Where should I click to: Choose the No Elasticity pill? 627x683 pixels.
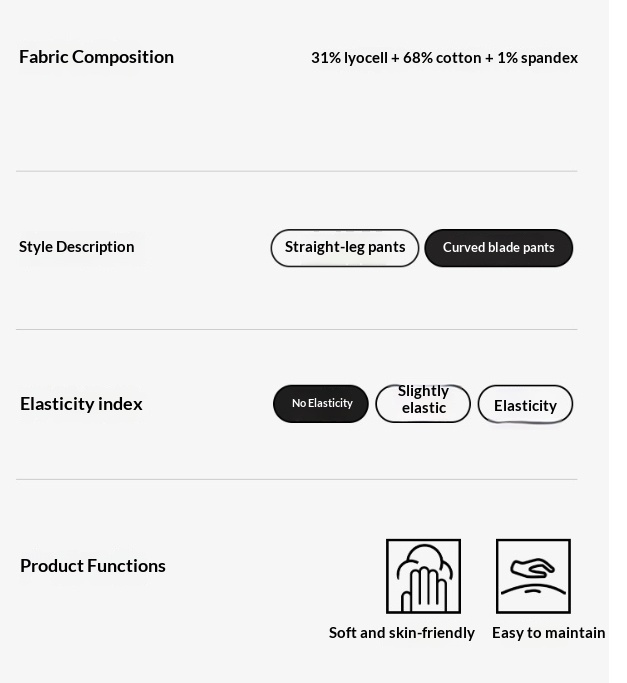click(x=321, y=404)
